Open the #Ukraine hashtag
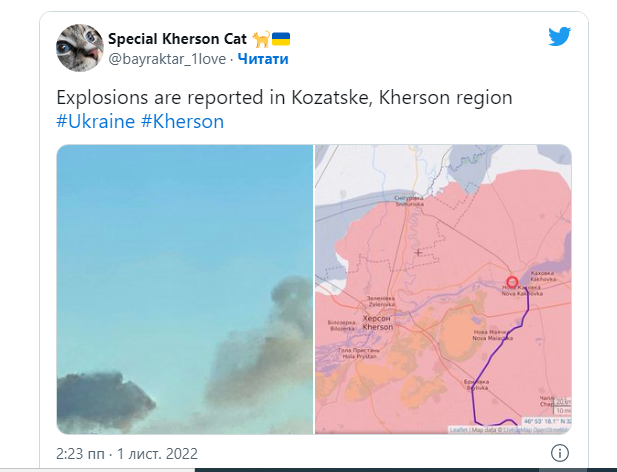 95,122
